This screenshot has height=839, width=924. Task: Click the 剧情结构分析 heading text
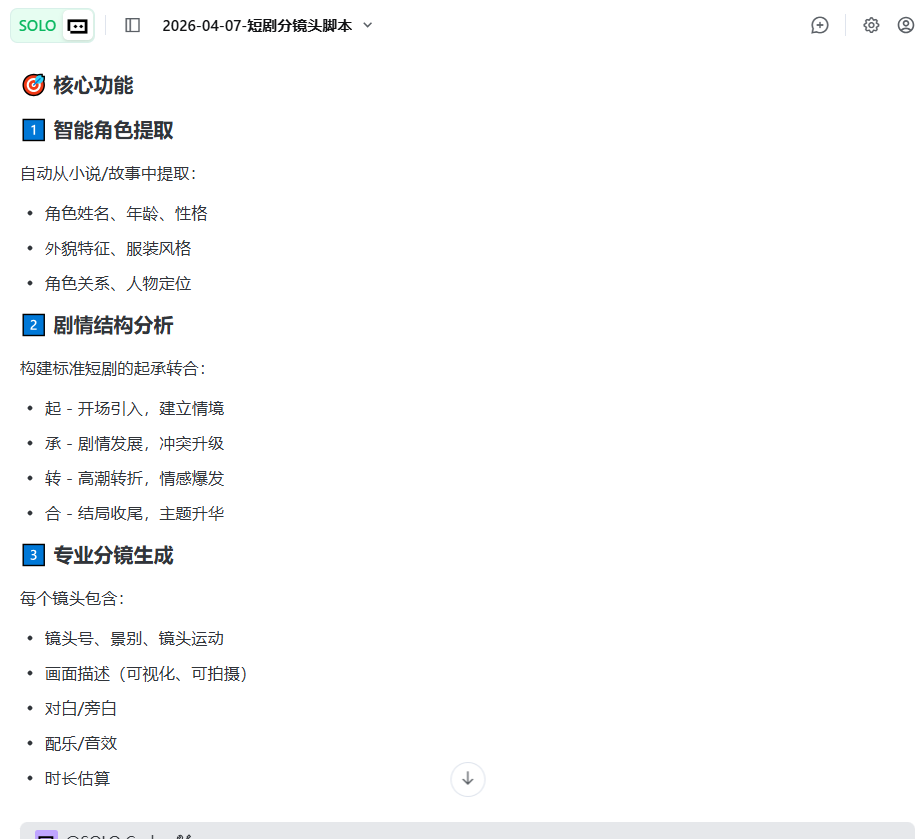[113, 325]
